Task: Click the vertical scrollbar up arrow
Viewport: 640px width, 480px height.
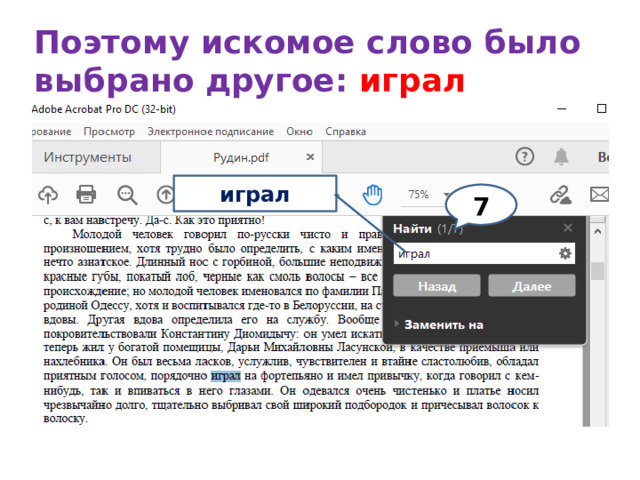Action: pos(598,231)
